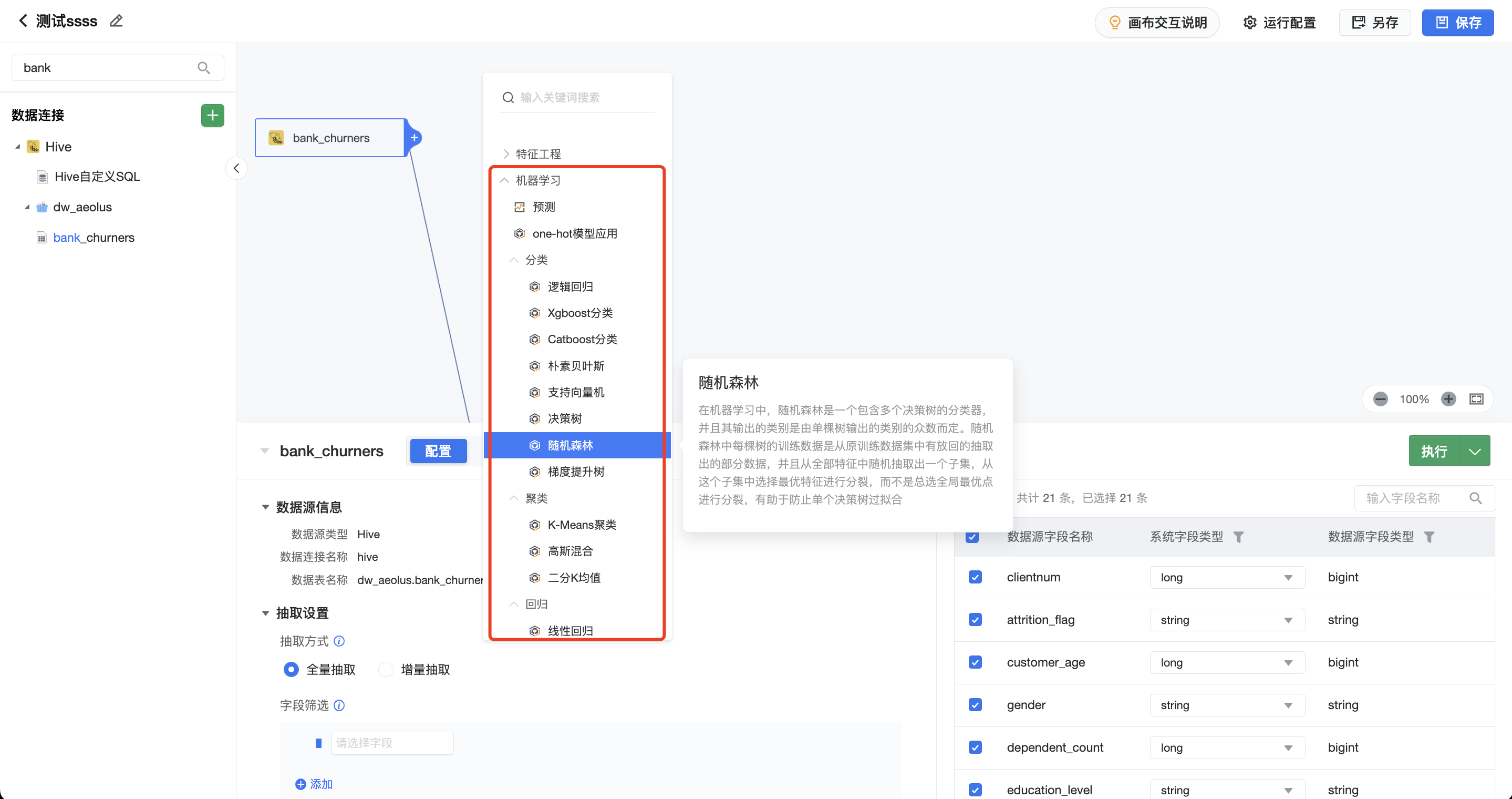
Task: Uncheck the clientnum field checkbox
Action: coord(975,577)
